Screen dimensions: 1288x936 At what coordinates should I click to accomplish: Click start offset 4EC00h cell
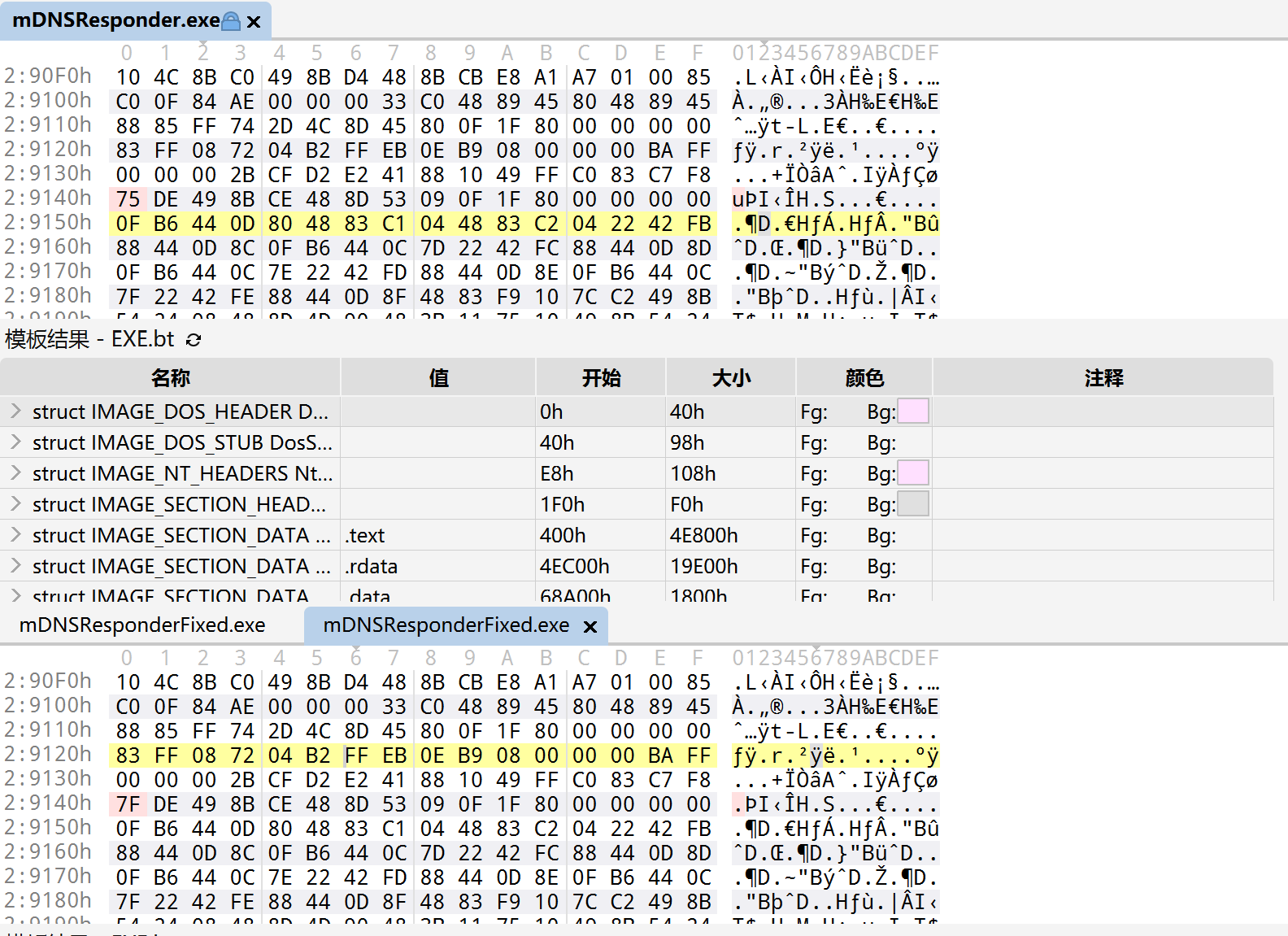[x=601, y=566]
